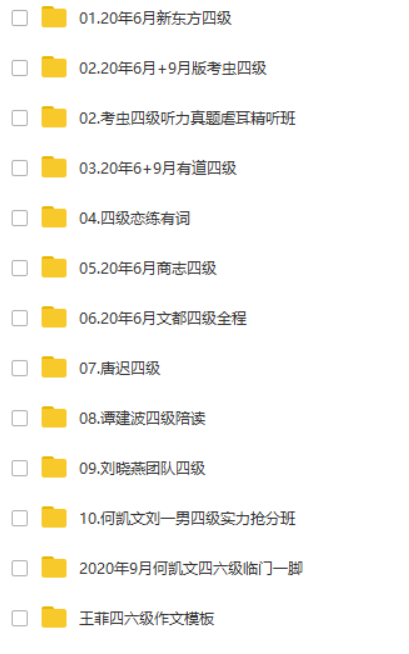The width and height of the screenshot is (409, 654).
Task: Check the box for 02.考虫四级听力真题虐耳精听班
Action: click(x=20, y=118)
